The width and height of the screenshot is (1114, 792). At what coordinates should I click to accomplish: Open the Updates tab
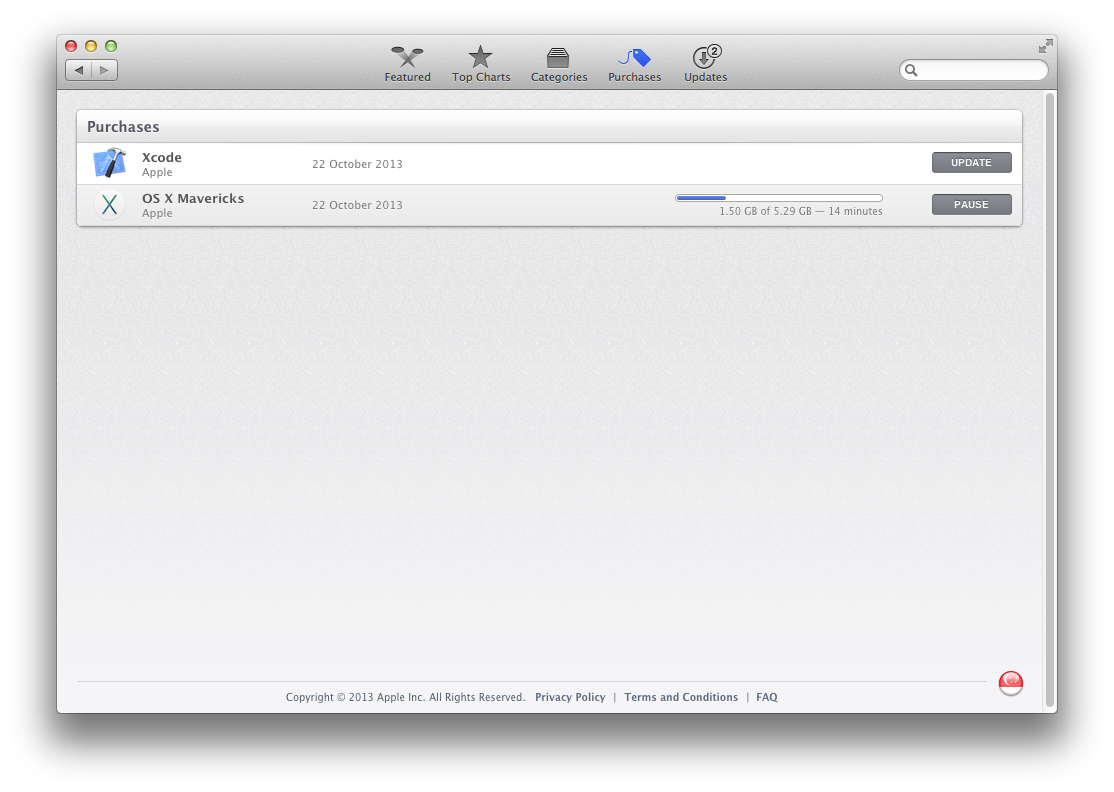coord(705,64)
